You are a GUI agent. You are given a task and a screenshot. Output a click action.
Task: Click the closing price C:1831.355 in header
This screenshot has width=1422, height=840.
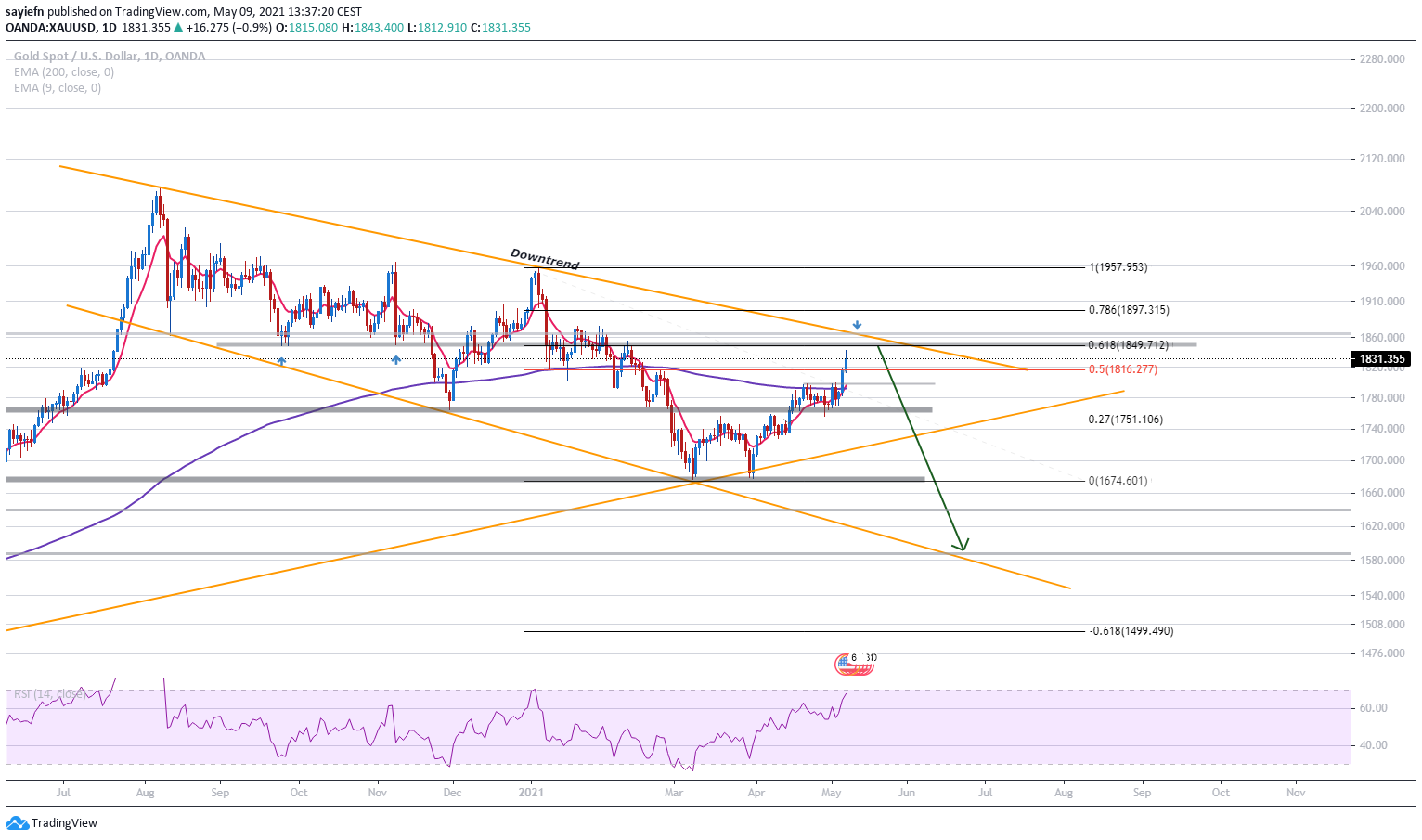[x=500, y=28]
